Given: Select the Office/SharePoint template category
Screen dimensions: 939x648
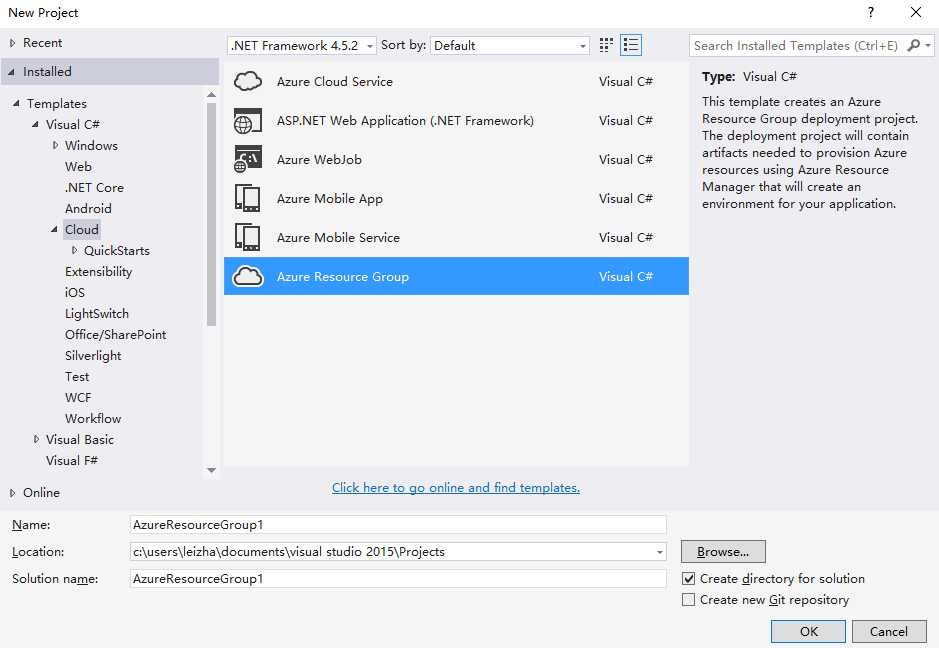Looking at the screenshot, I should pos(116,334).
